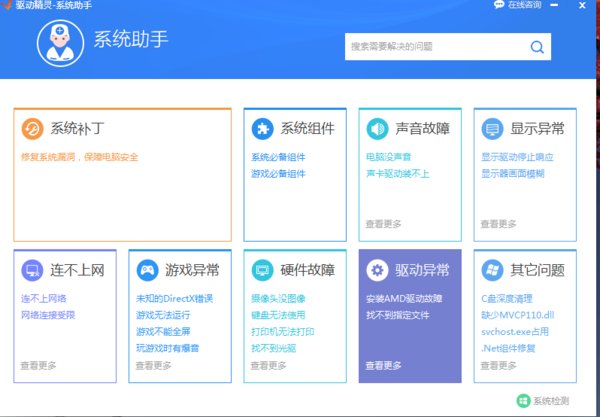Click the search box 搜索需要解决的问题
This screenshot has height=417, width=600.
[x=448, y=47]
